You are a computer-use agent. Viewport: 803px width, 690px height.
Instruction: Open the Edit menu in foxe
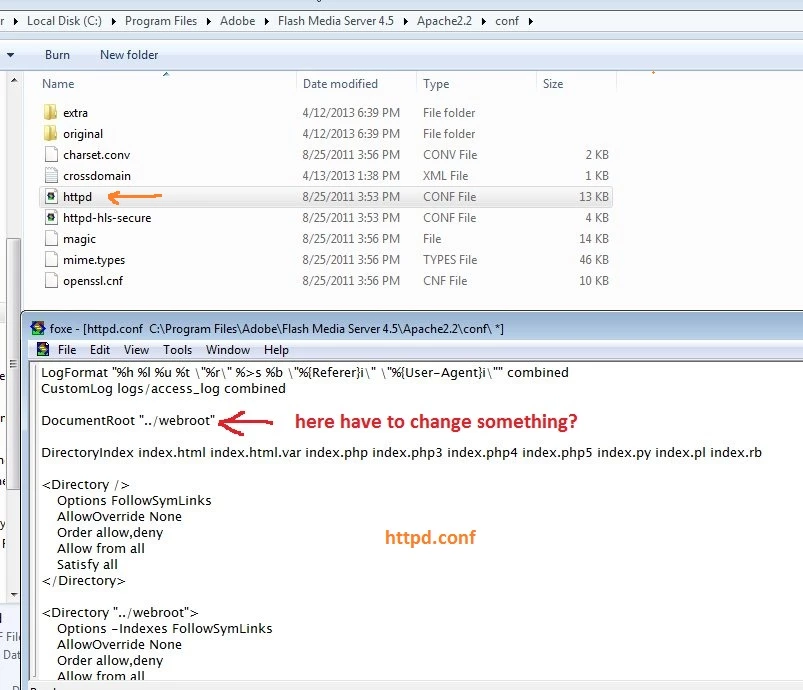point(100,350)
